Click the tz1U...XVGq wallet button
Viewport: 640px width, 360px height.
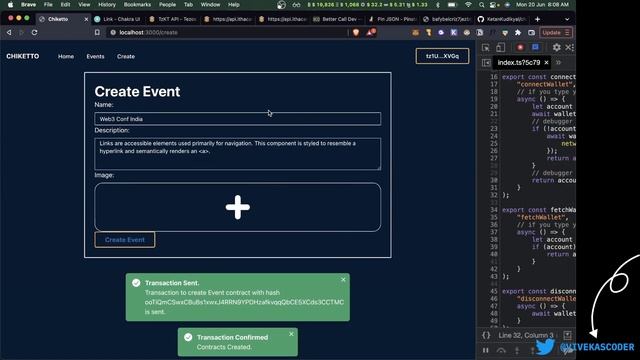pos(442,56)
